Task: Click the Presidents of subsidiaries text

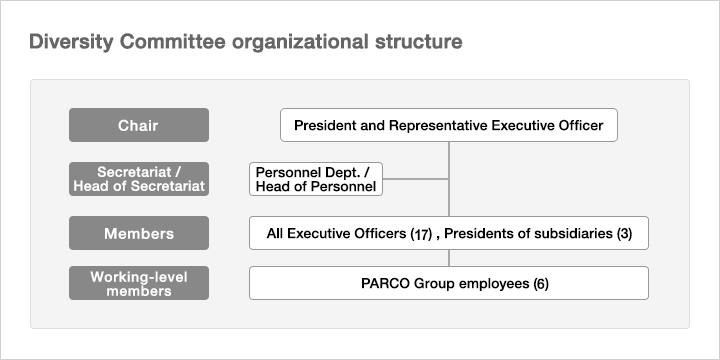Action: coord(529,233)
